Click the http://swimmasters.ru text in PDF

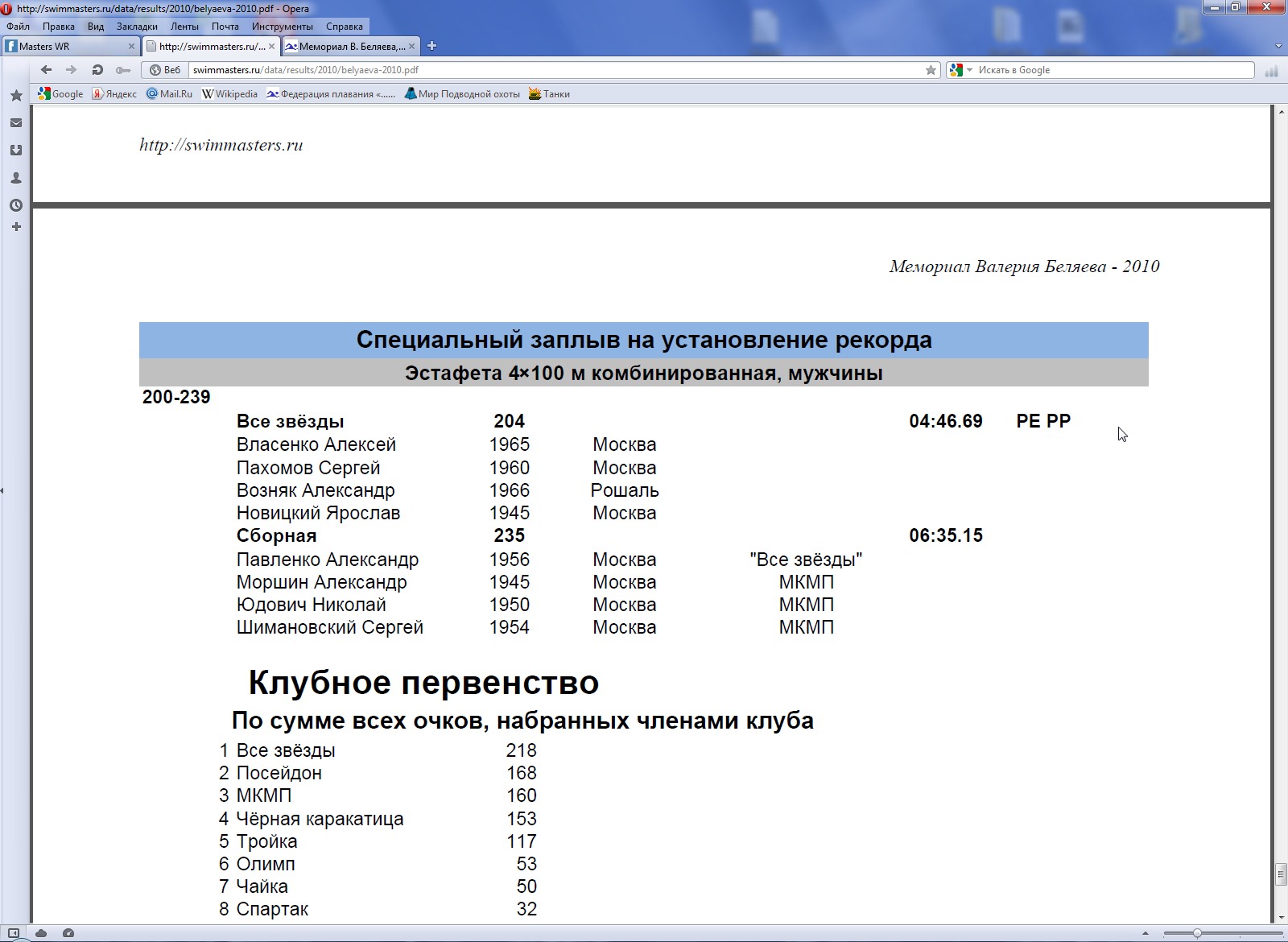click(x=221, y=145)
